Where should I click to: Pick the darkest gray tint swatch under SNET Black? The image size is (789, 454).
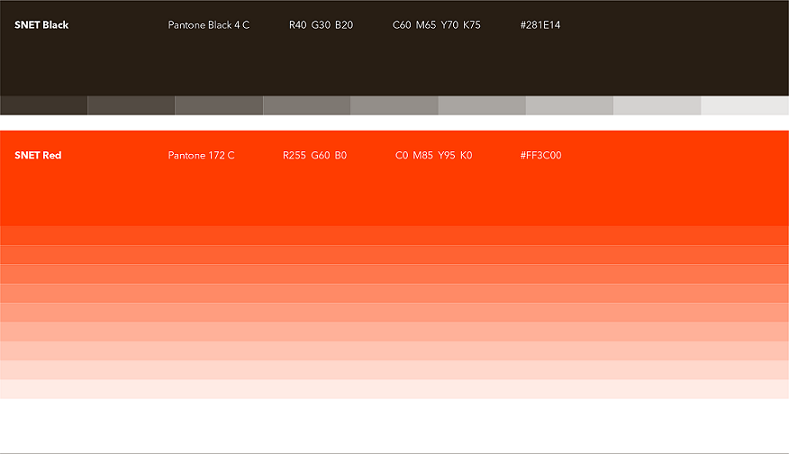[x=44, y=105]
